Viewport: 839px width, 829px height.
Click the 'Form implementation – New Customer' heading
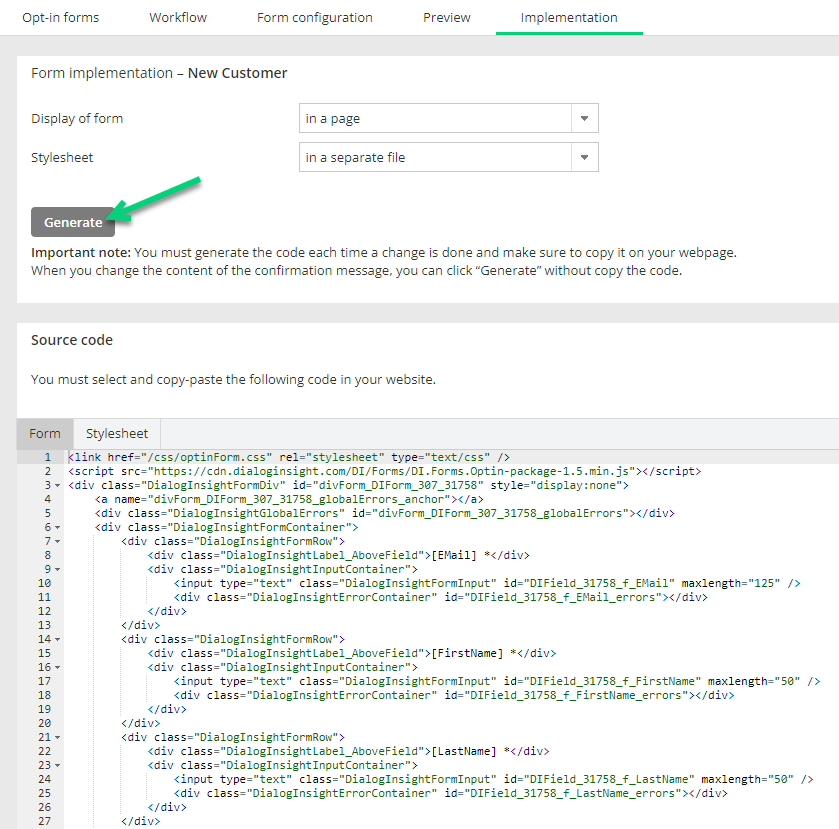159,73
